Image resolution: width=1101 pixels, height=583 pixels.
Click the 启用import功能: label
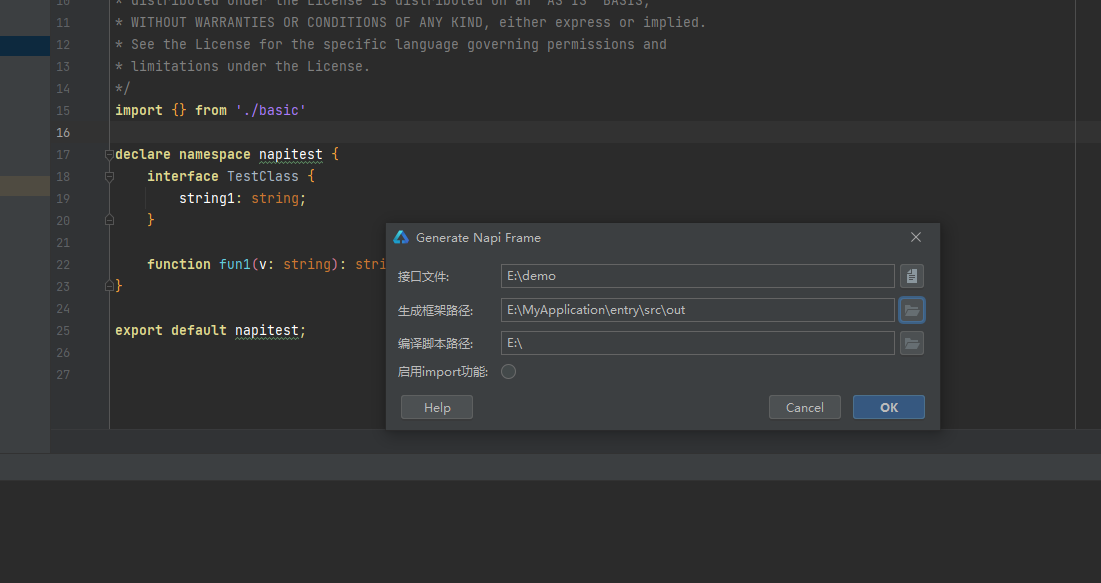pyautogui.click(x=442, y=372)
